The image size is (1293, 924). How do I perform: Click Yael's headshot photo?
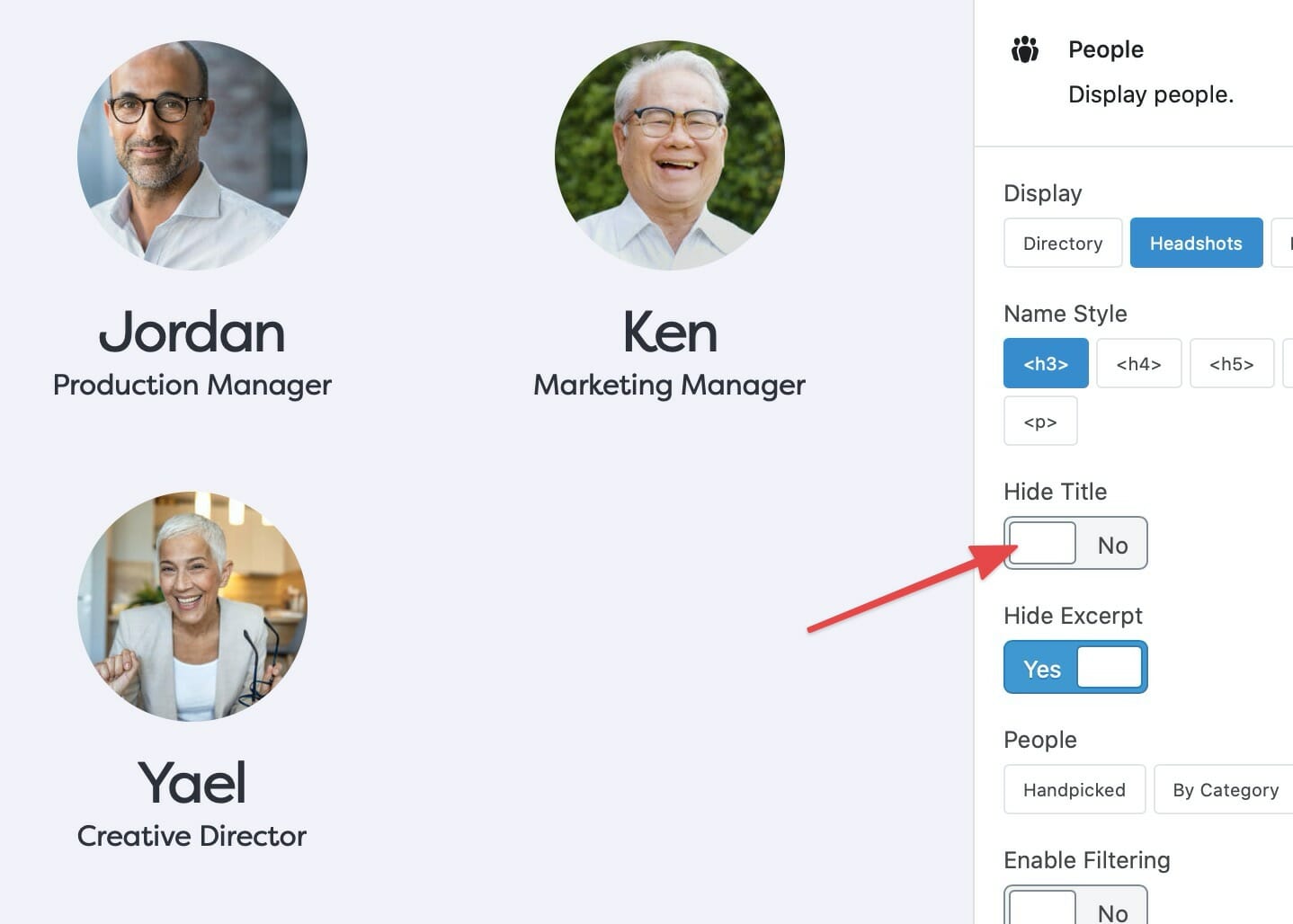(192, 606)
